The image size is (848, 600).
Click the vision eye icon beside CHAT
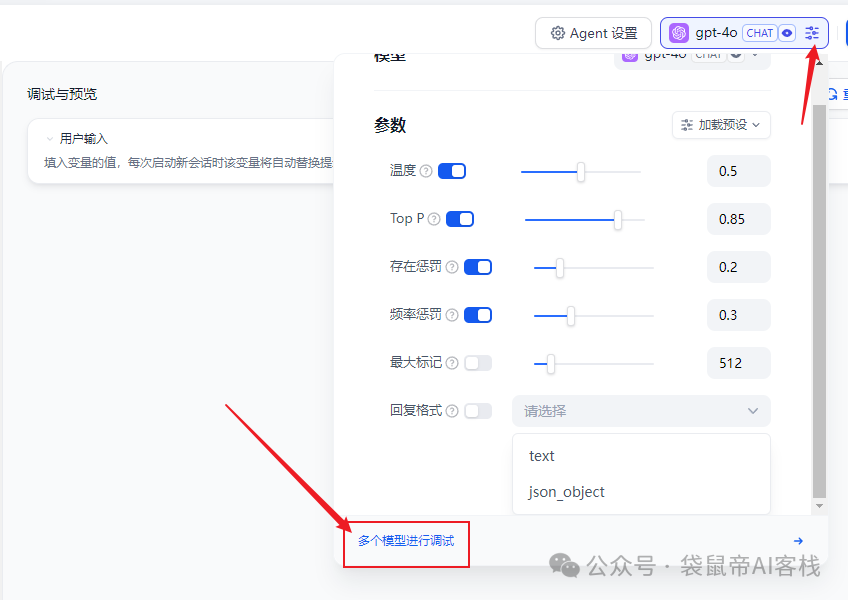pyautogui.click(x=788, y=33)
